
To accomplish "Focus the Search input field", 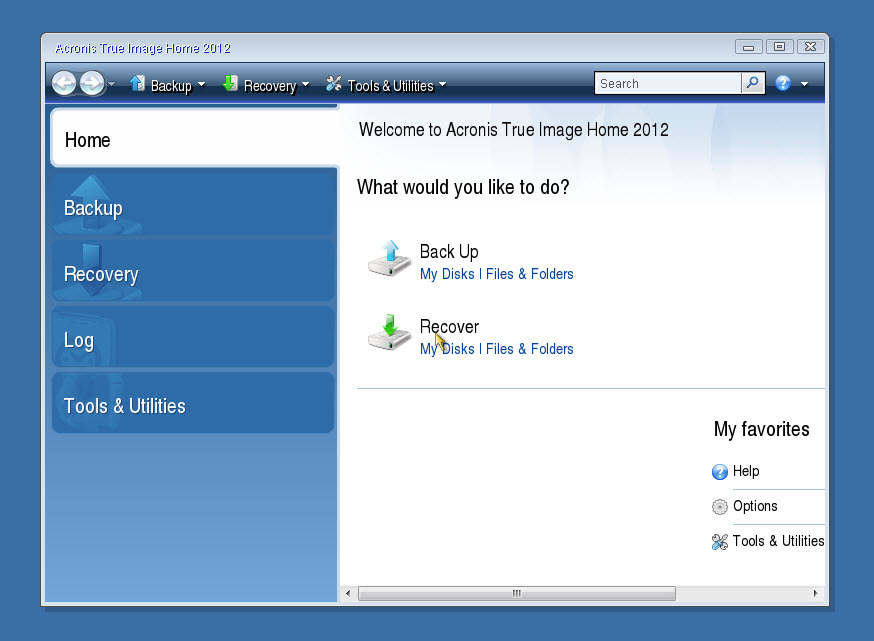I will [x=668, y=83].
